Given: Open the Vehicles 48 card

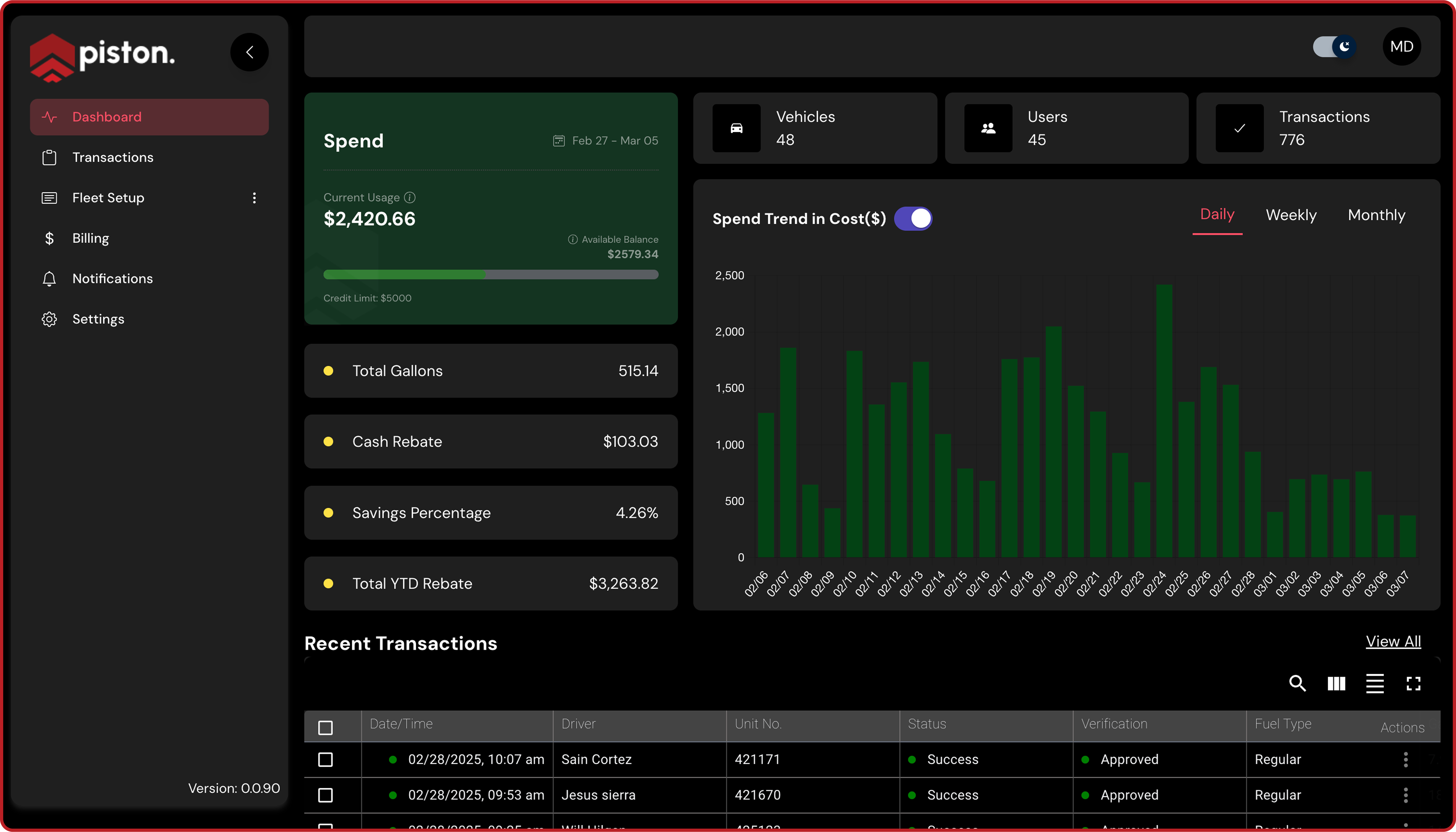Looking at the screenshot, I should (815, 128).
